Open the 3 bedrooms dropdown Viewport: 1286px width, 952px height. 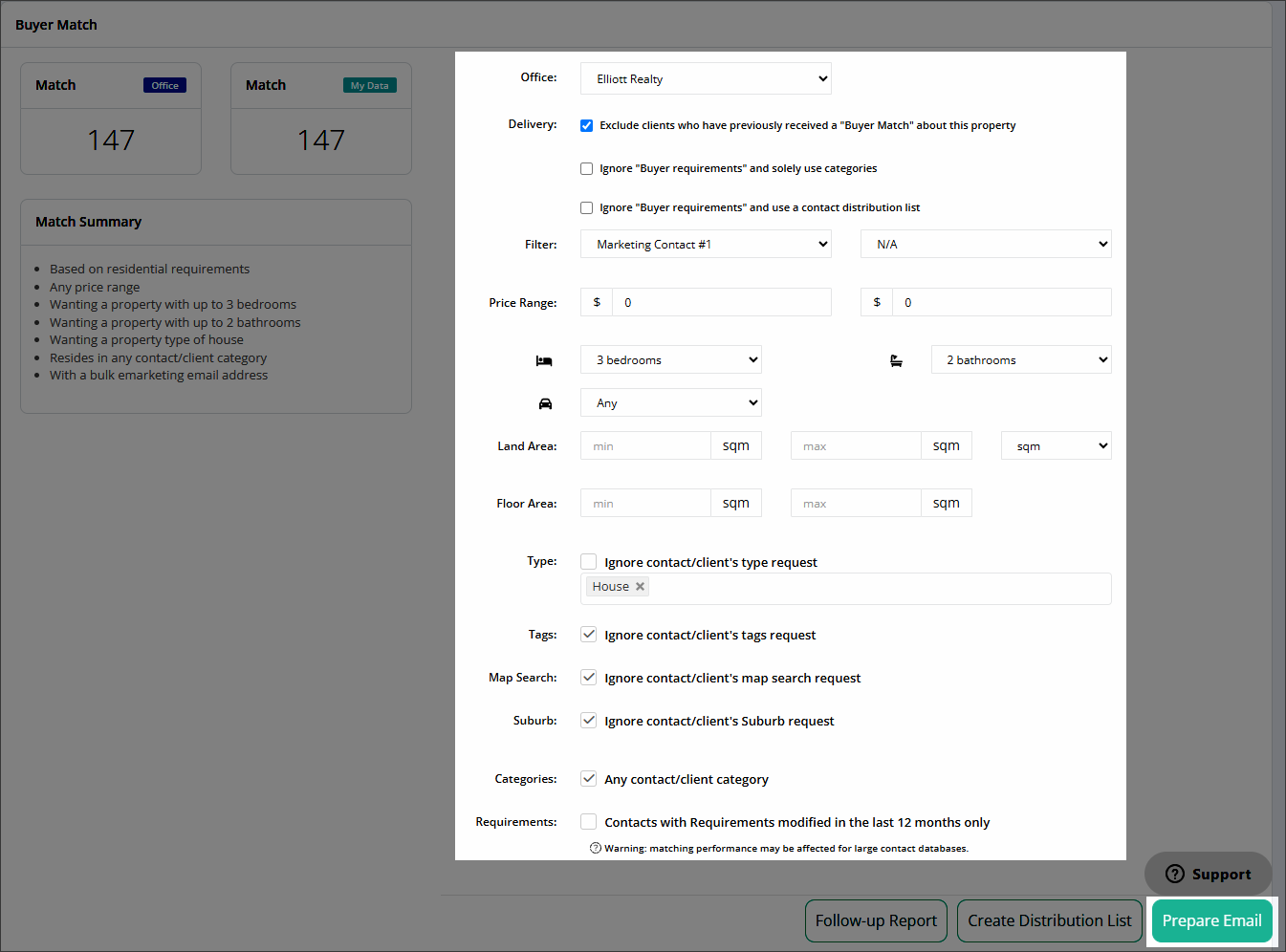[671, 359]
